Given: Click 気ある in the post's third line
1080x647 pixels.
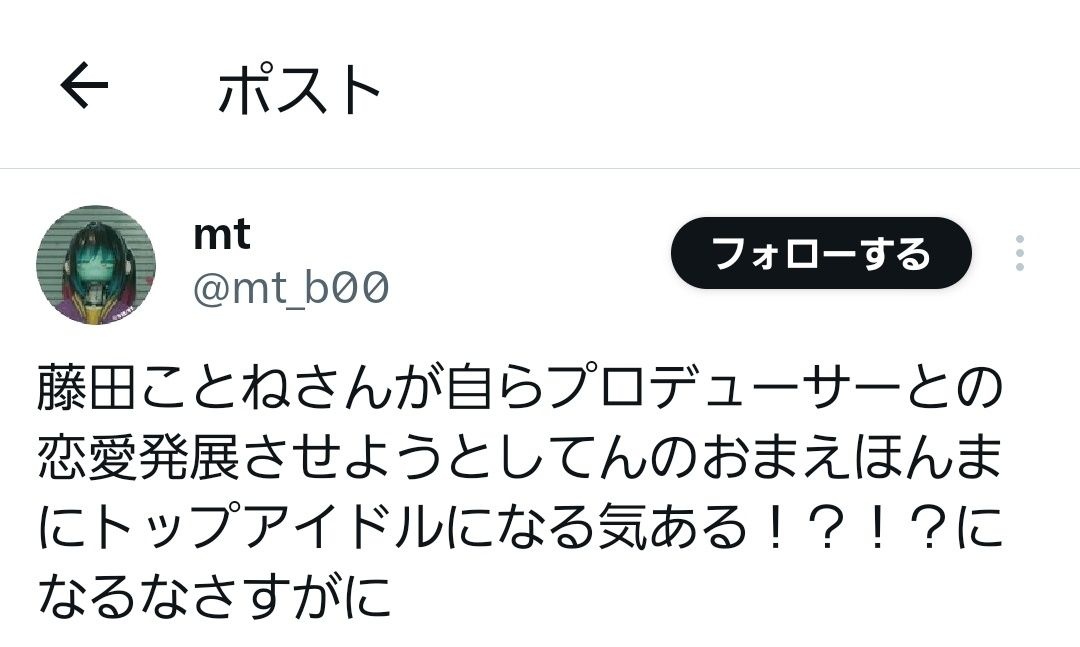Looking at the screenshot, I should click(672, 528).
